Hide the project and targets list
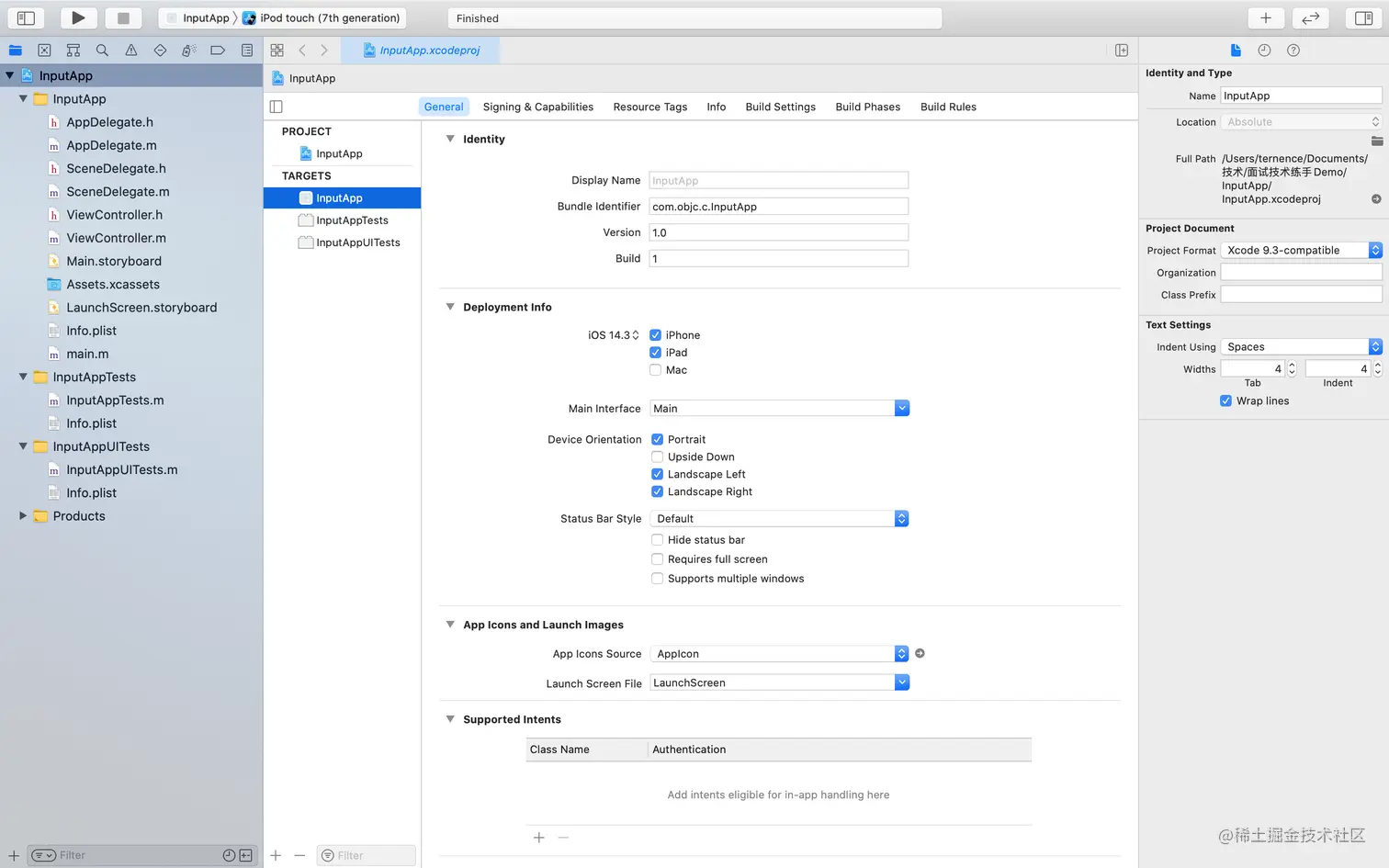The image size is (1389, 868). (x=277, y=107)
